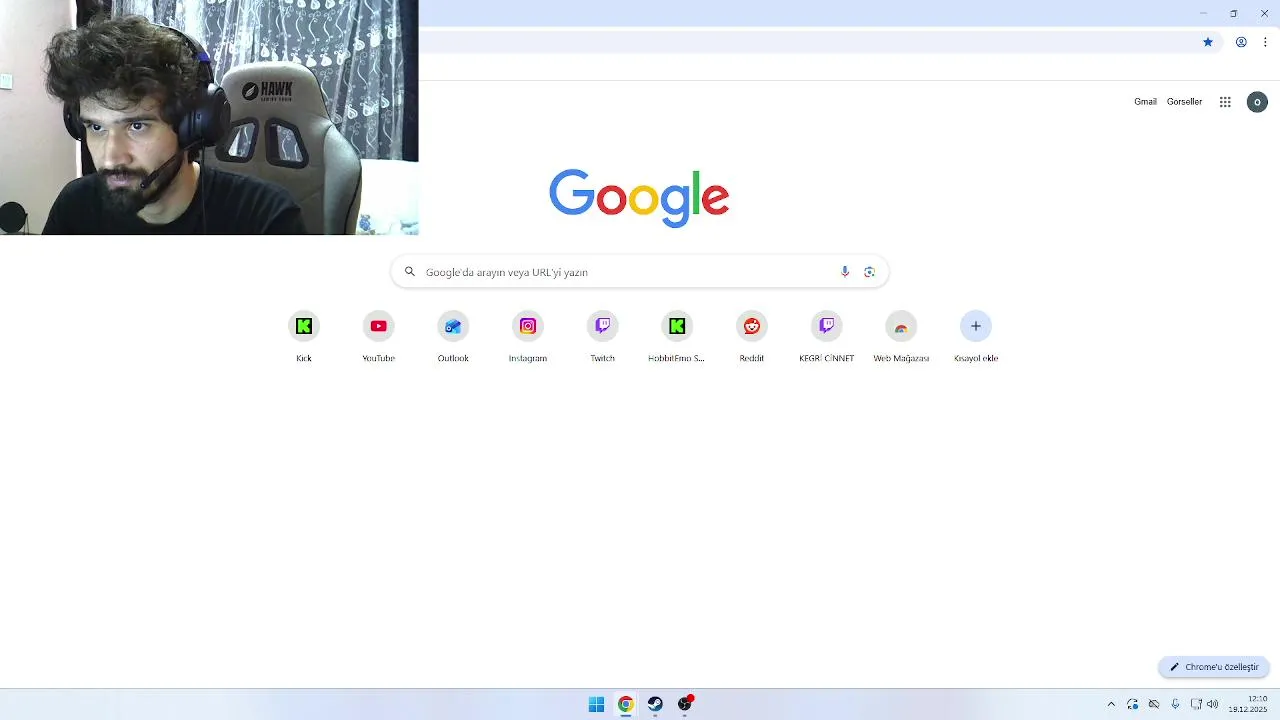Open volume speaker tray icon
The image size is (1280, 720).
[1213, 704]
